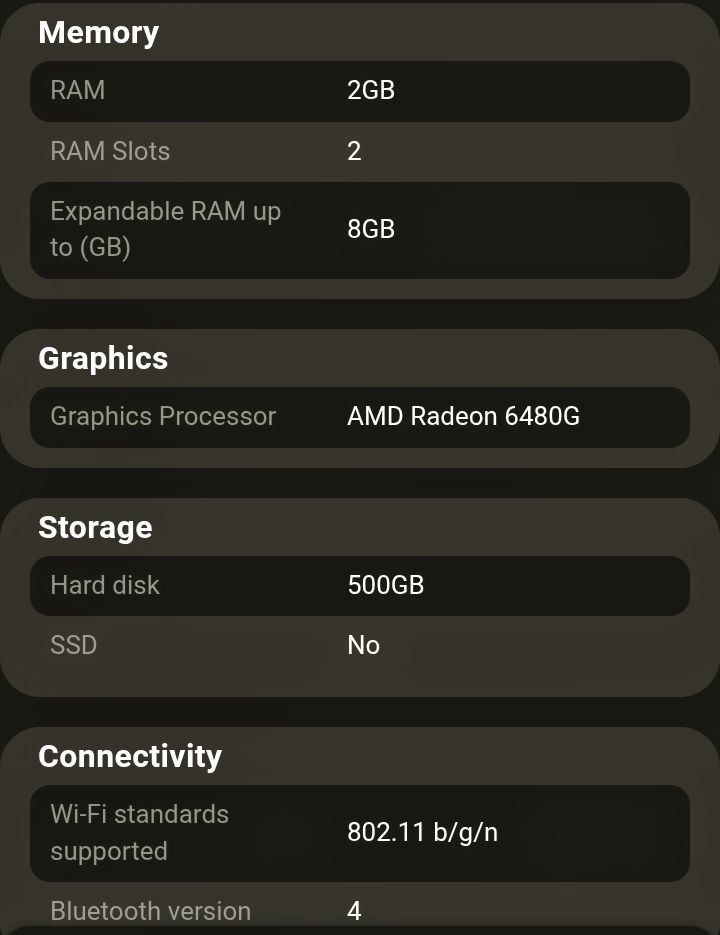Click the RAM label row
Image resolution: width=720 pixels, height=935 pixels.
pyautogui.click(x=360, y=91)
